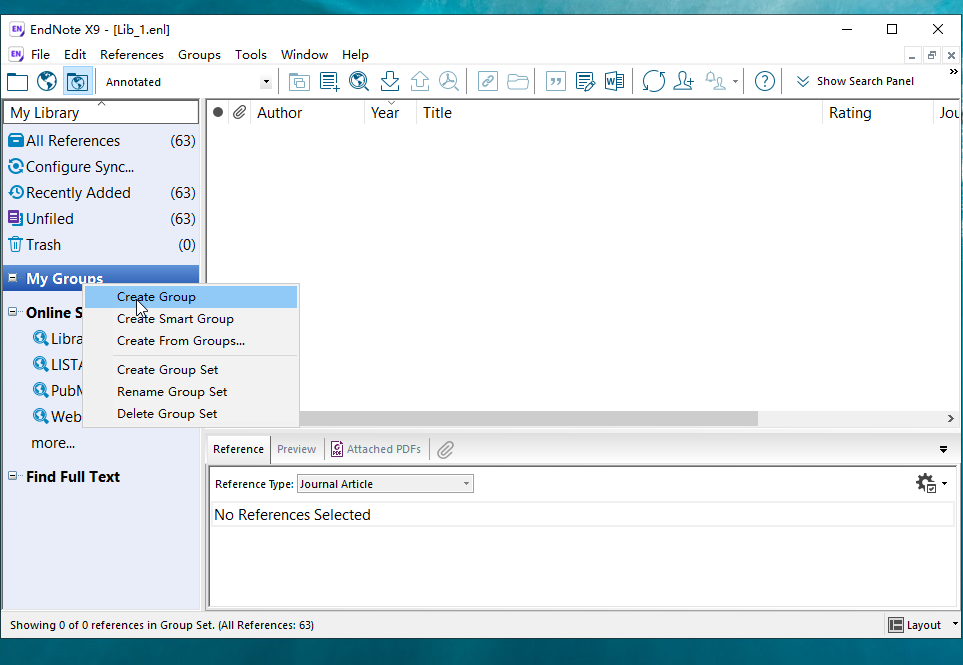Open Layout dropdown arrow
This screenshot has height=665, width=963.
pos(955,624)
